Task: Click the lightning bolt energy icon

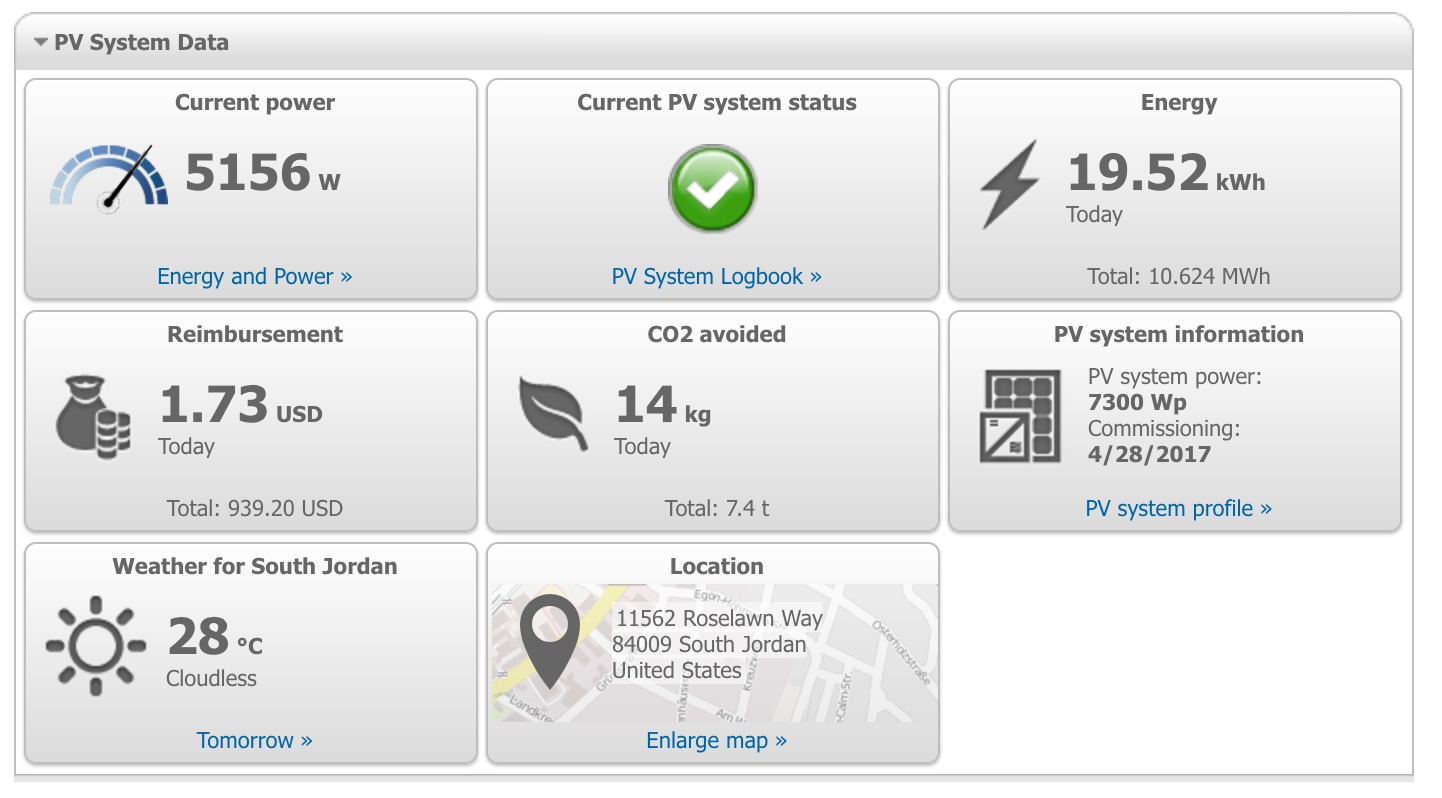Action: pyautogui.click(x=1009, y=185)
